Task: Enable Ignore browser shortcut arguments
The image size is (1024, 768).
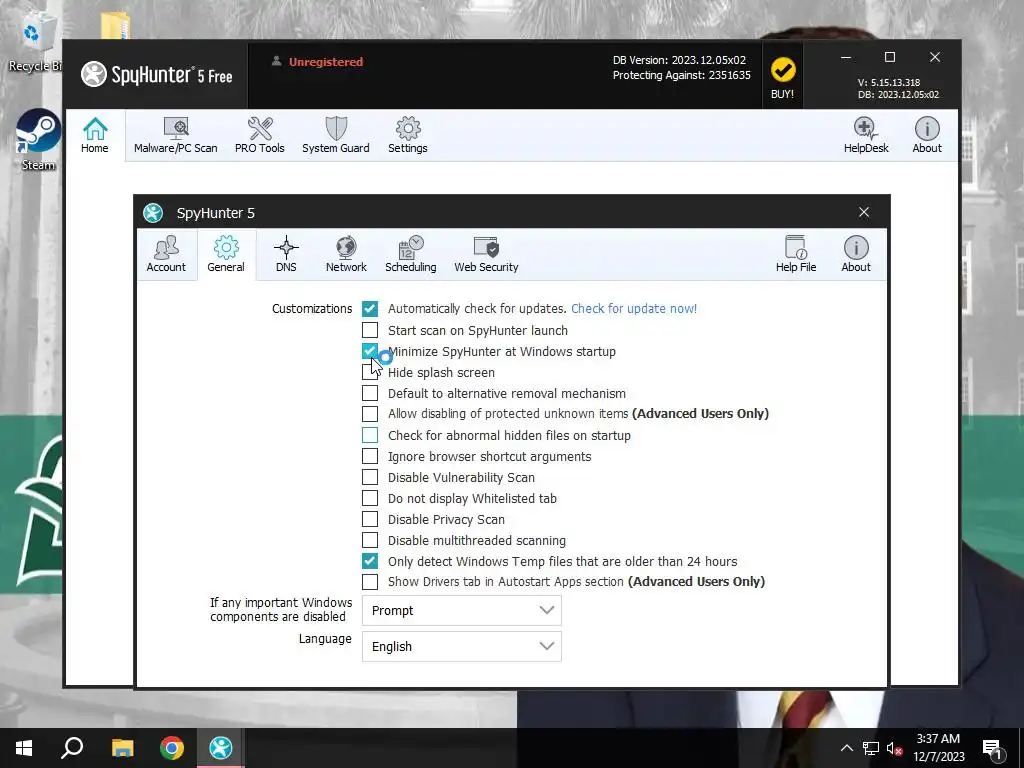Action: click(x=370, y=456)
